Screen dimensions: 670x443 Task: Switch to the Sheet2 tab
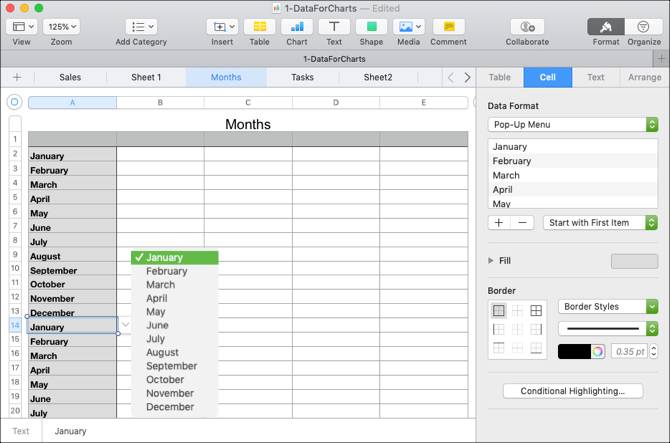pos(378,77)
